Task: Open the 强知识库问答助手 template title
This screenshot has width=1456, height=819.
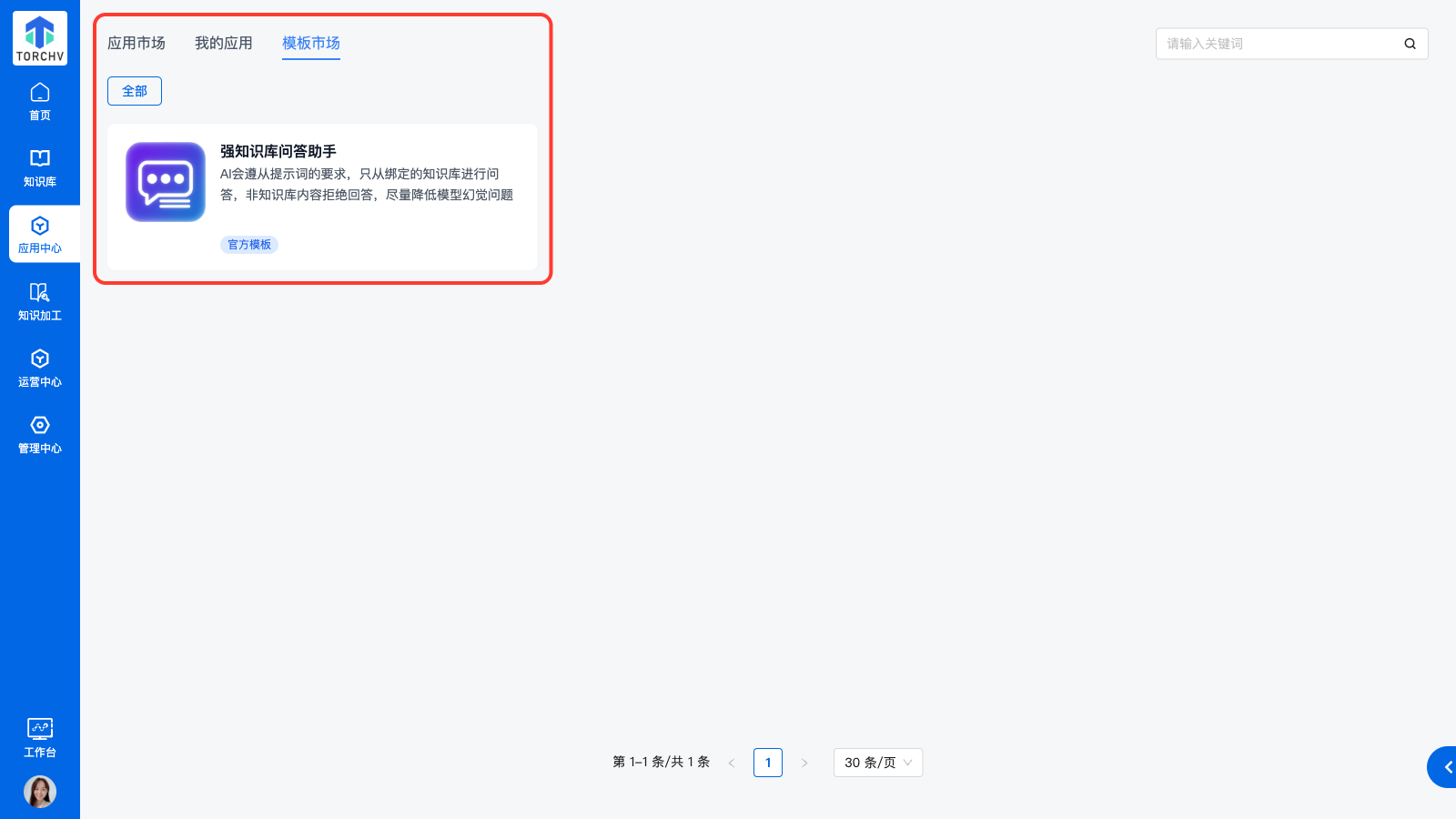Action: coord(278,151)
